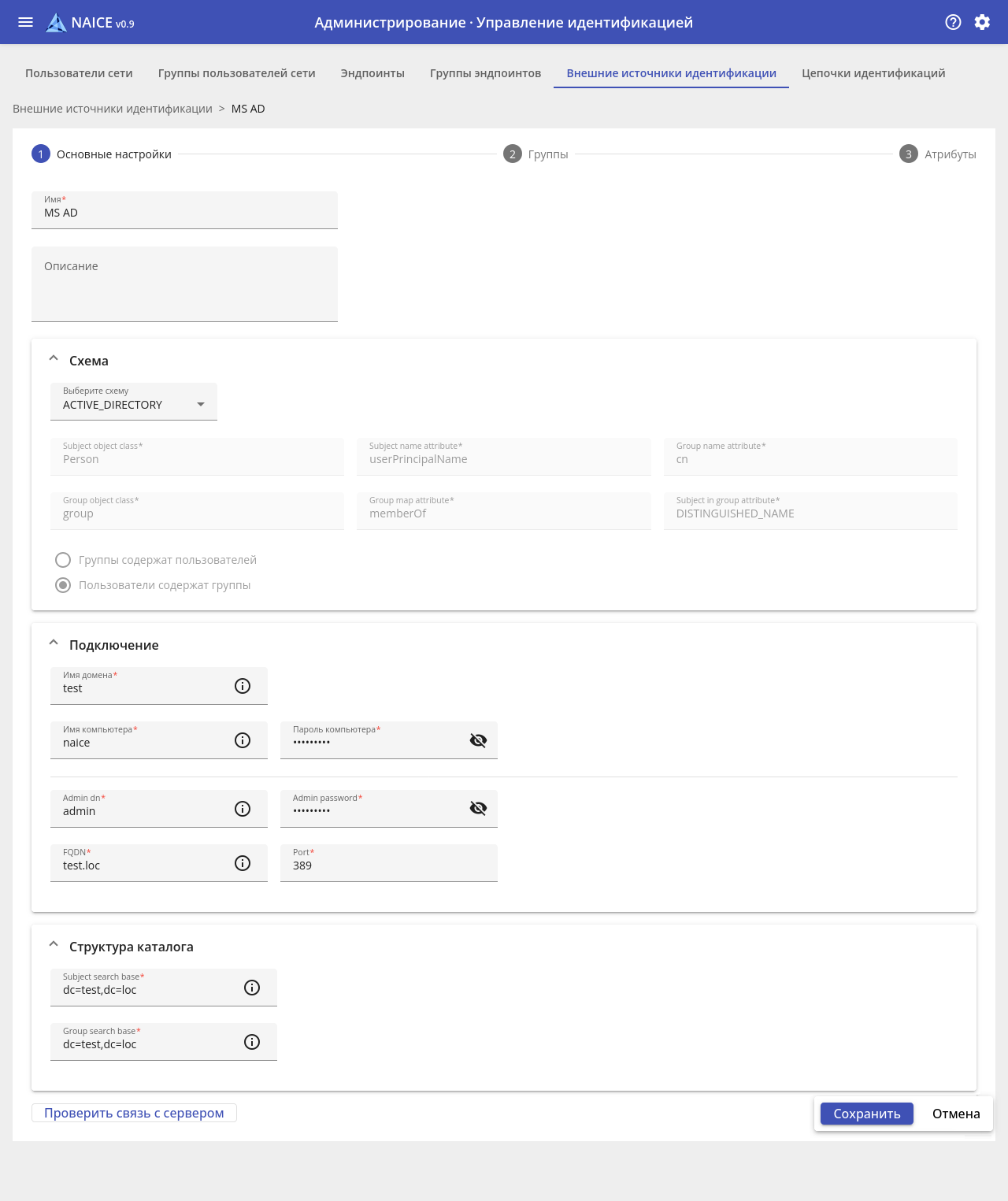Click info icon in Имя компьютера field
The width and height of the screenshot is (1008, 1201).
click(243, 740)
